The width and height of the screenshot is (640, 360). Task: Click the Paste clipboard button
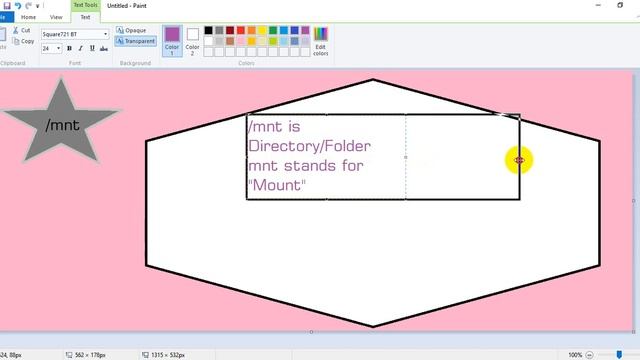coord(2,38)
